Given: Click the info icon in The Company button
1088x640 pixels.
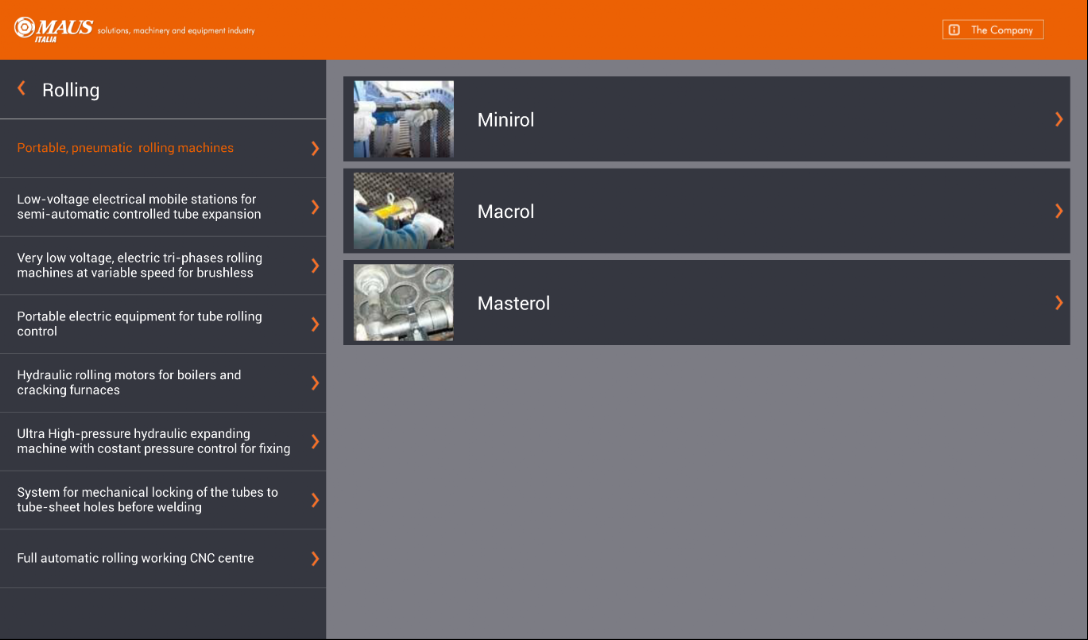Looking at the screenshot, I should click(x=955, y=30).
